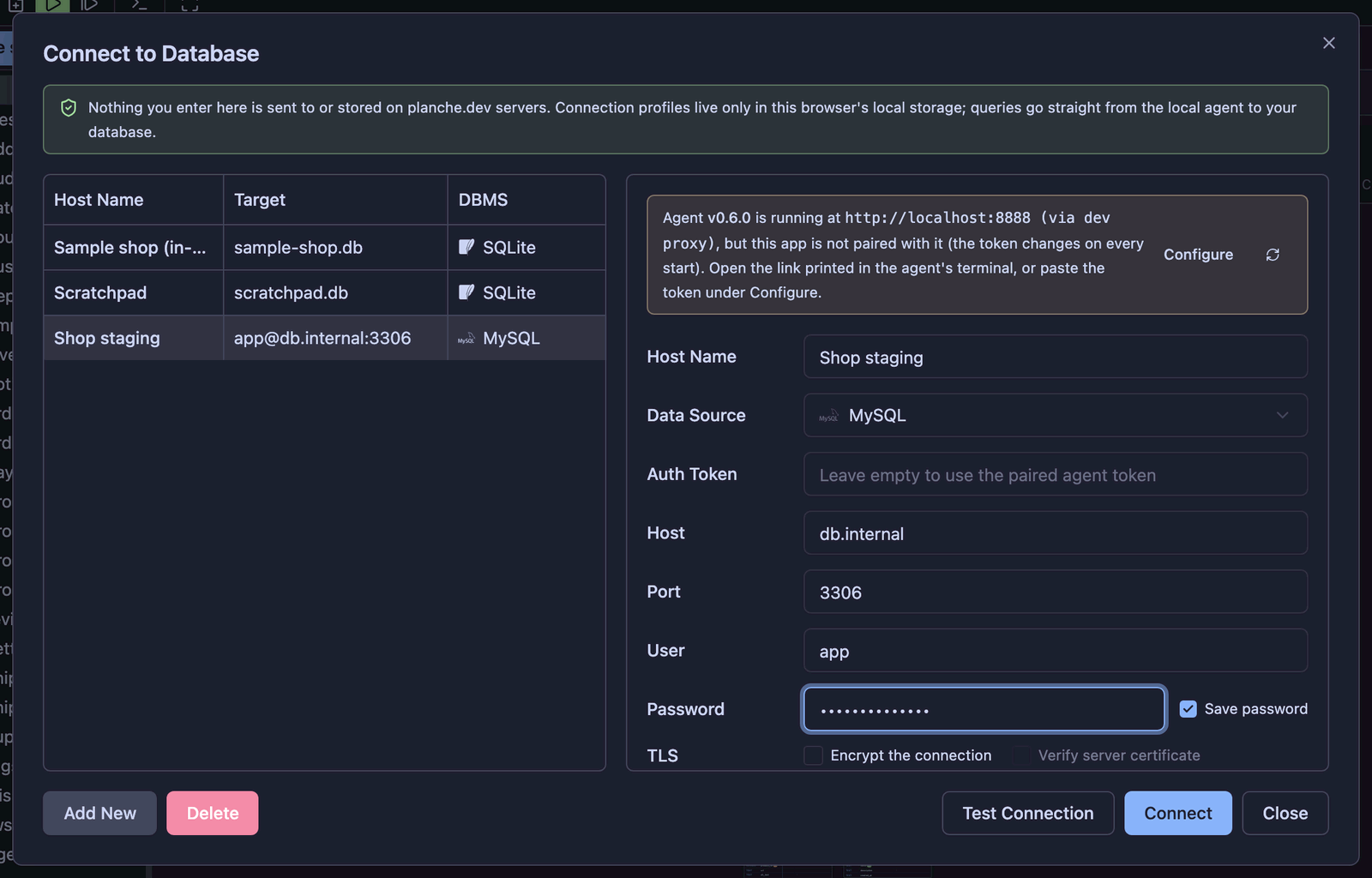Click the Host Name column header

(134, 200)
